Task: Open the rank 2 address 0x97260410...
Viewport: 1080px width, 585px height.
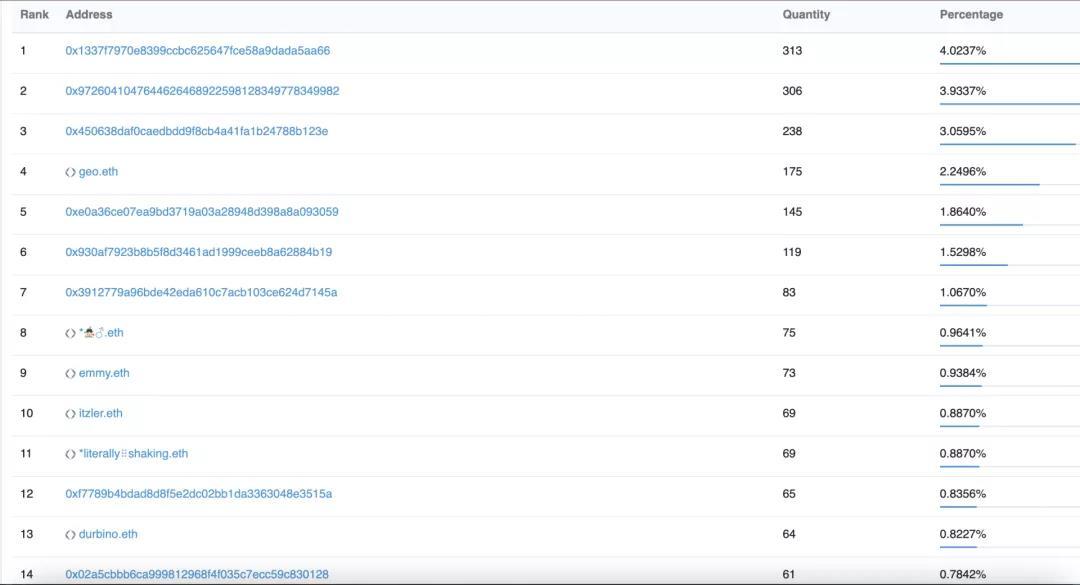Action: tap(202, 91)
